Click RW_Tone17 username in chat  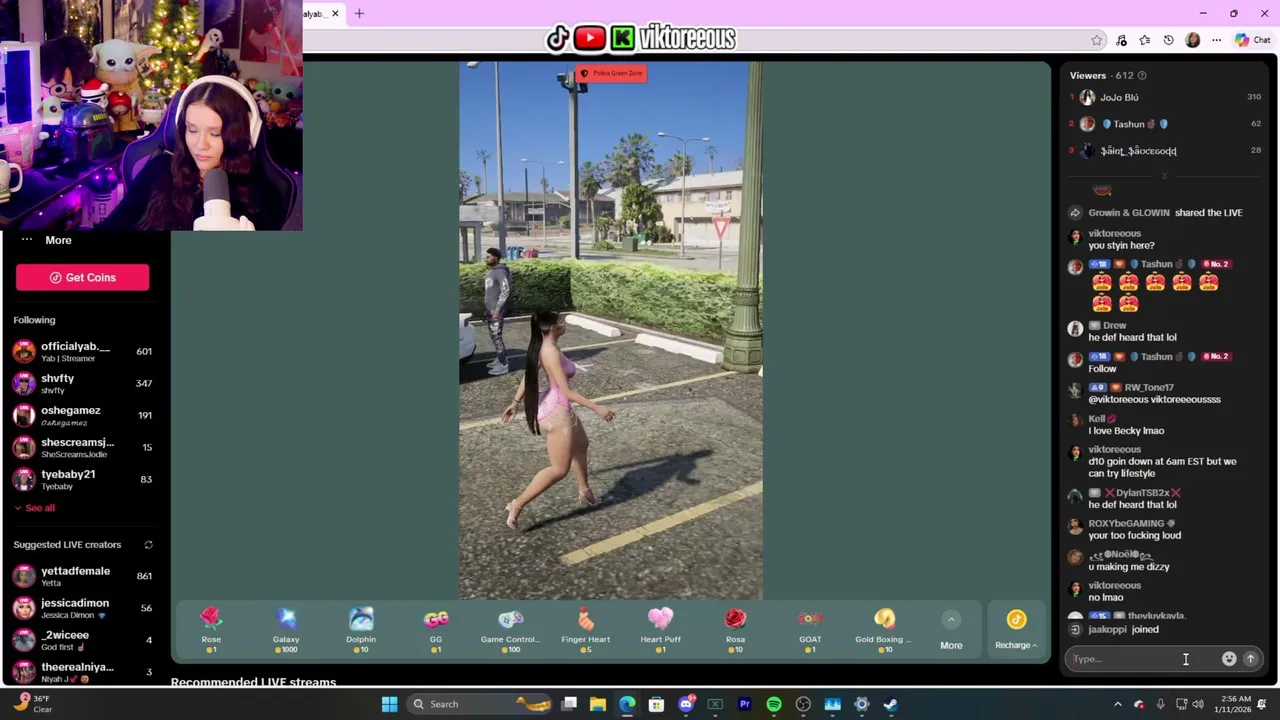point(1149,387)
